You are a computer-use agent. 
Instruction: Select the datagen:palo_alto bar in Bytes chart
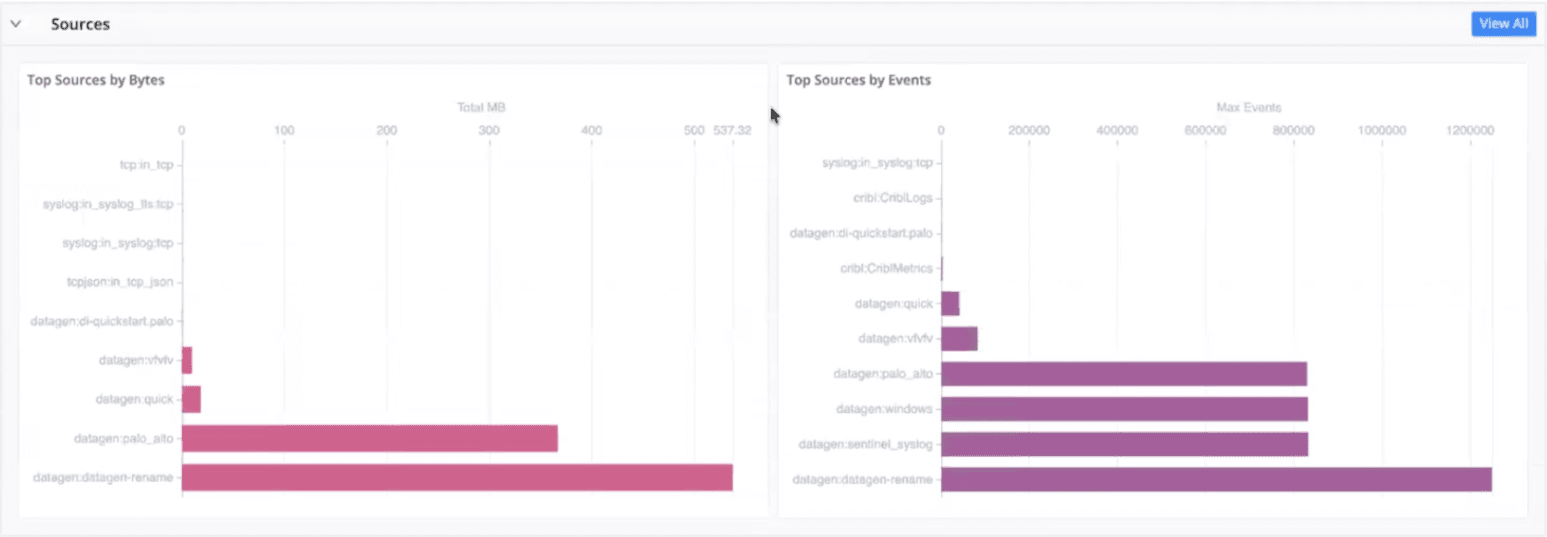(x=369, y=439)
